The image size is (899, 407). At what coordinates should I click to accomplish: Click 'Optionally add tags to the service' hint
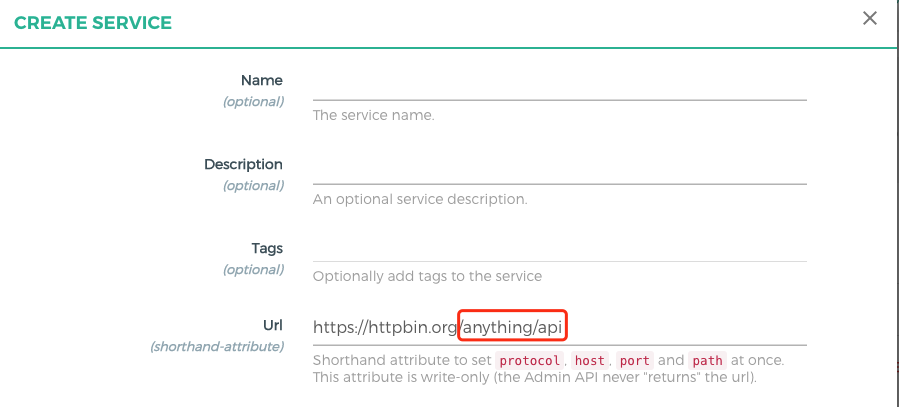pos(427,276)
